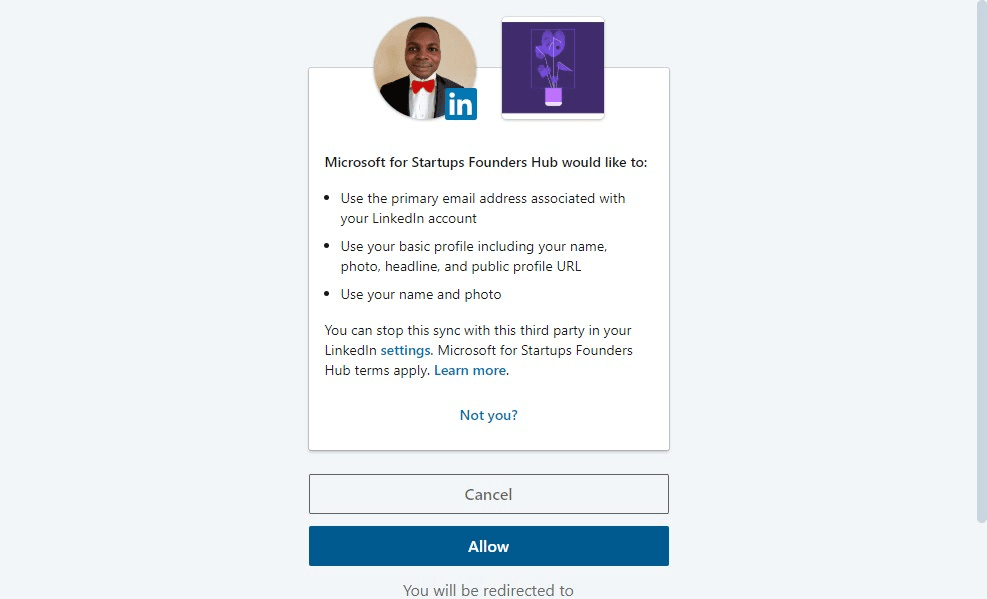This screenshot has height=599, width=987.
Task: Open the LinkedIn settings link
Action: click(405, 350)
